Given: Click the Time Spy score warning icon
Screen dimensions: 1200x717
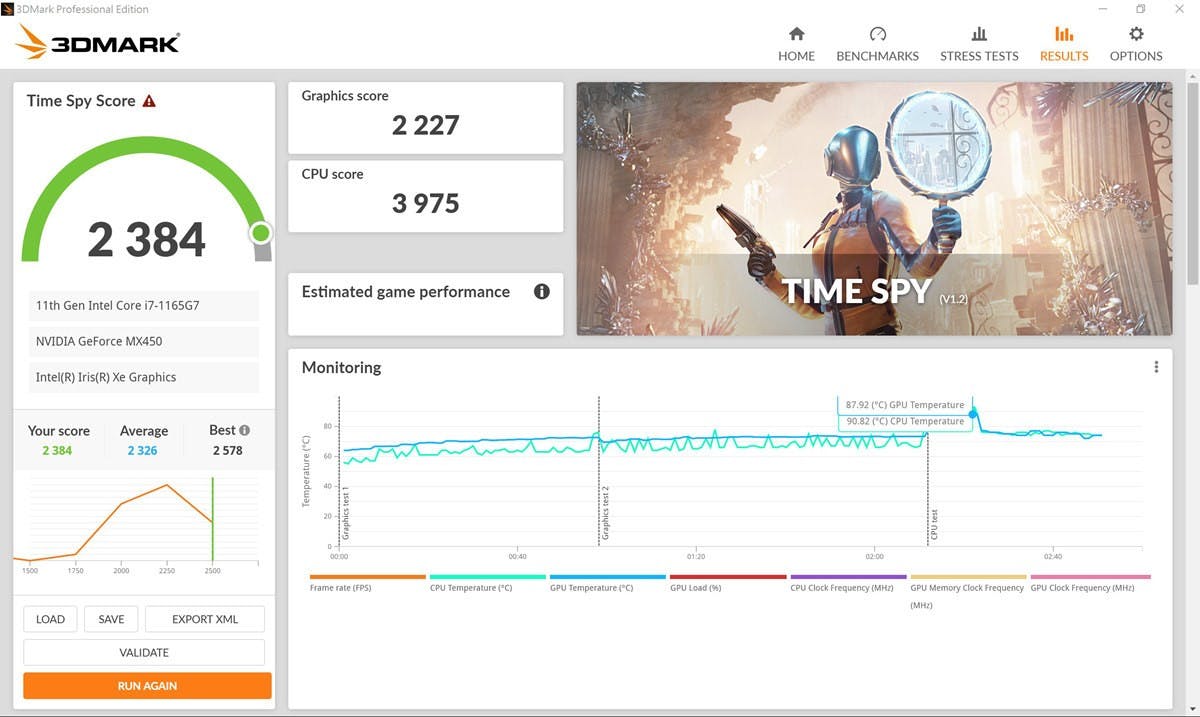Looking at the screenshot, I should (149, 101).
